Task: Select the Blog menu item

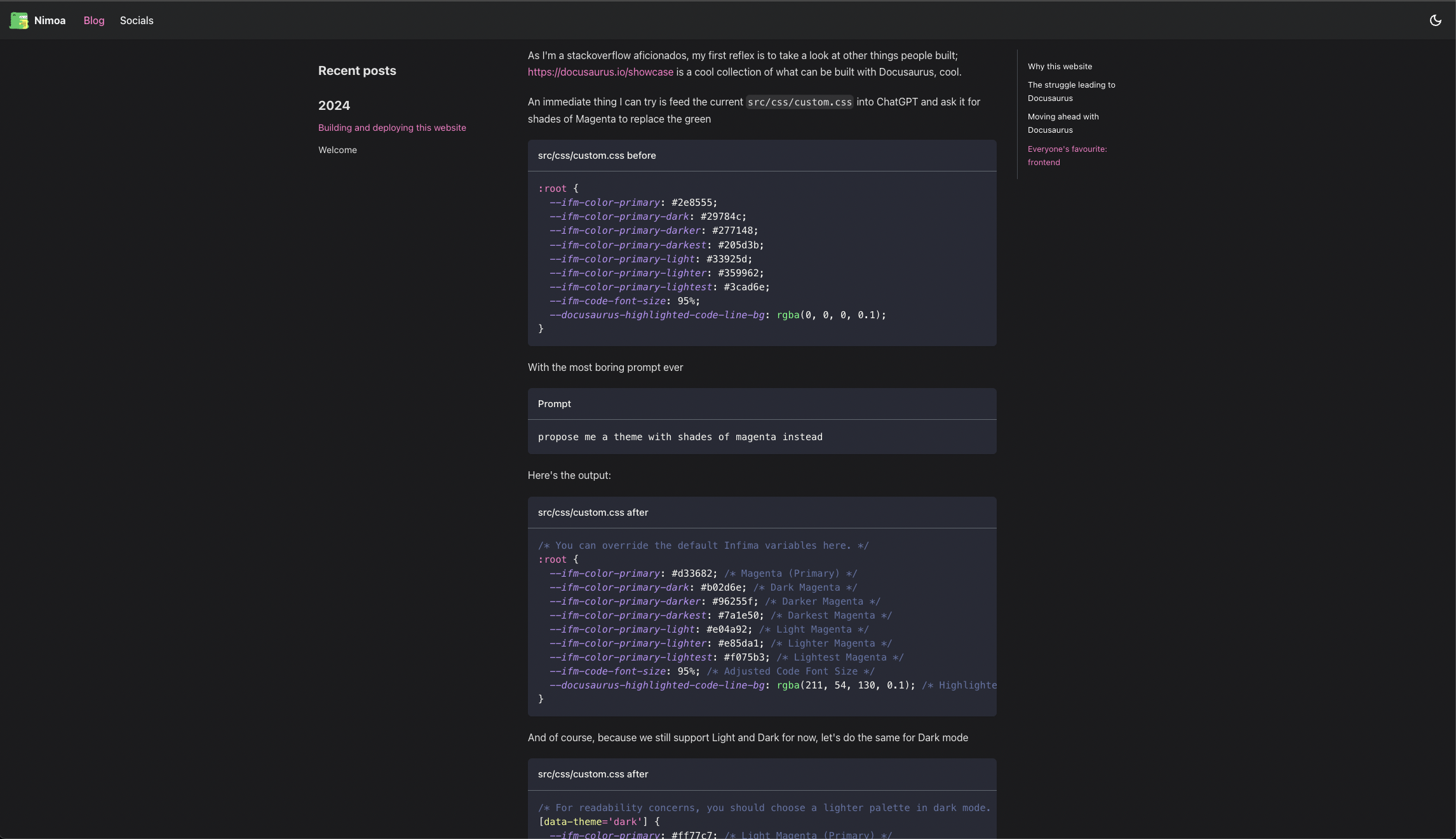Action: point(93,20)
